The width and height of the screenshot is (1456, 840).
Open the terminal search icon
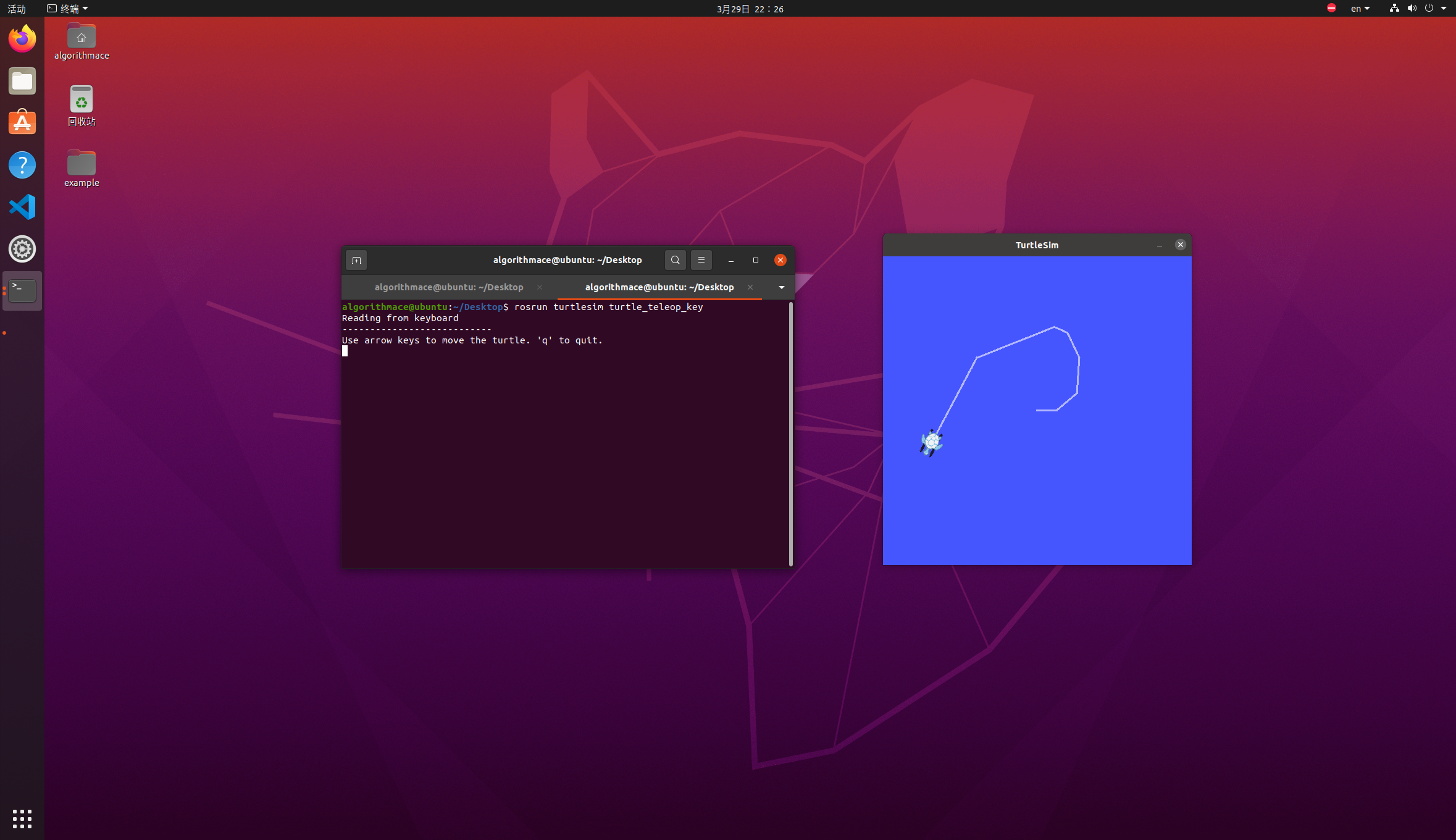click(x=675, y=260)
